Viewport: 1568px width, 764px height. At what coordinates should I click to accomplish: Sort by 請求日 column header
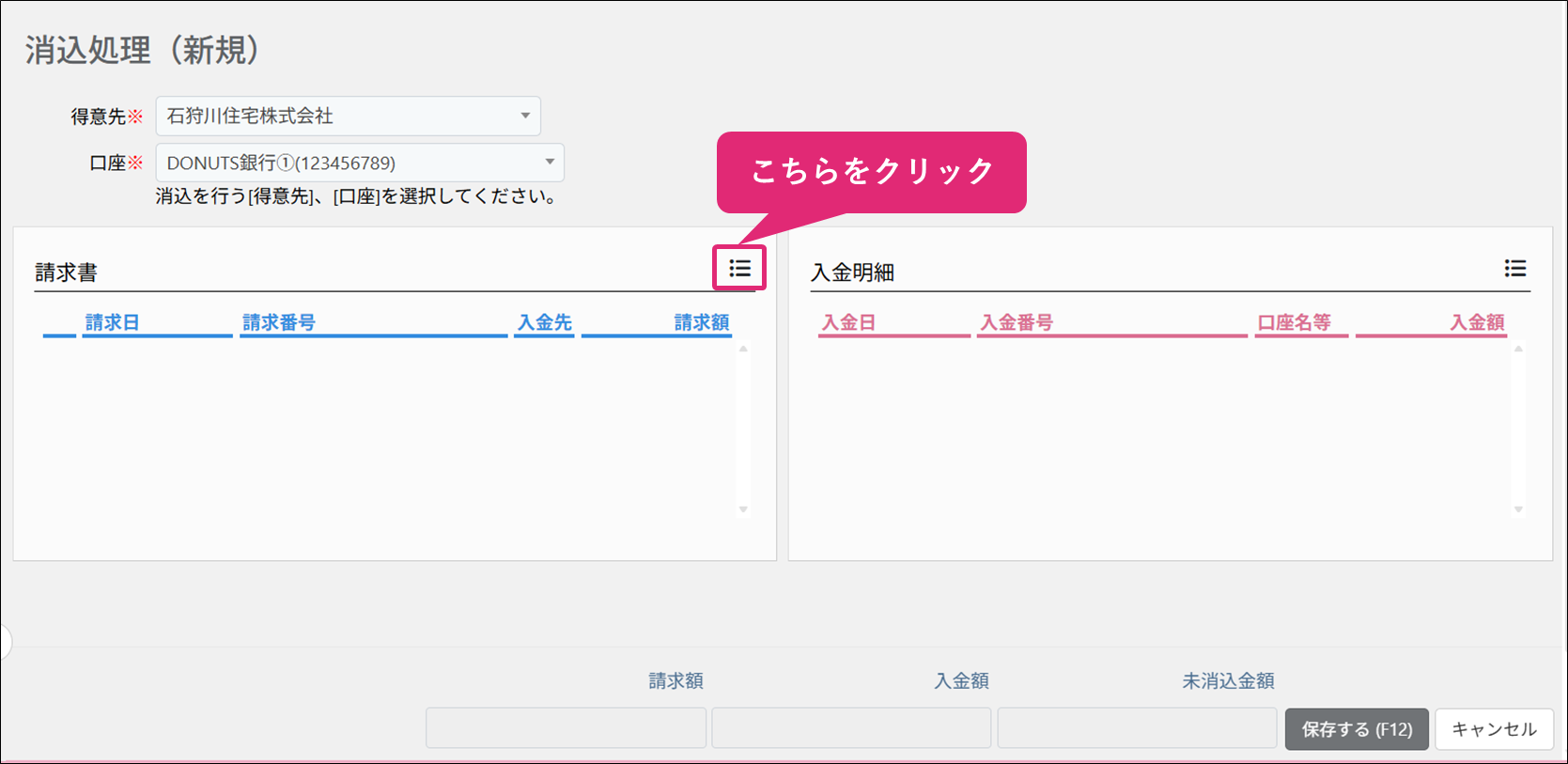113,322
